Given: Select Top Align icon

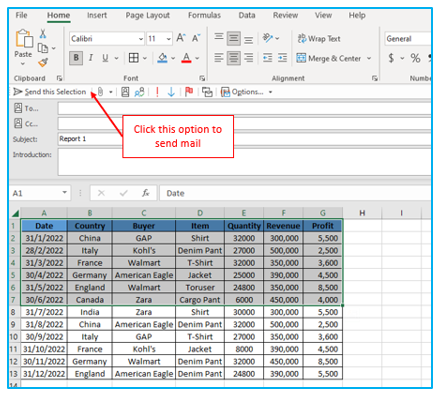Looking at the screenshot, I should point(219,37).
